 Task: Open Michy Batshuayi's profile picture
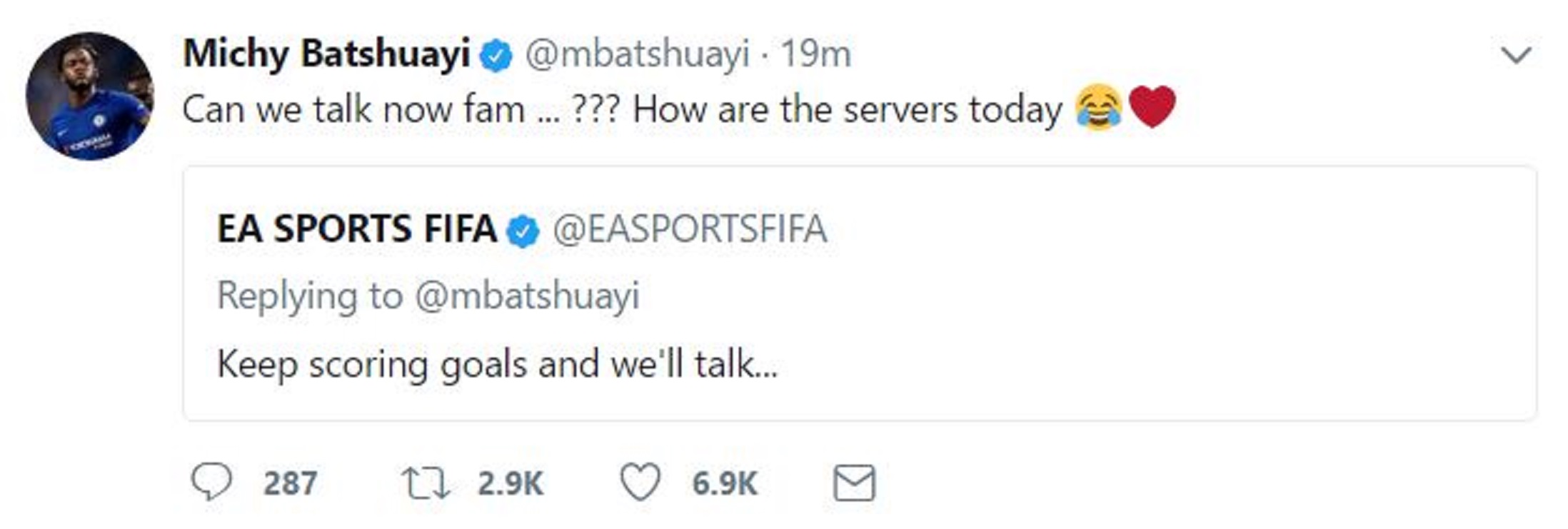[x=89, y=96]
